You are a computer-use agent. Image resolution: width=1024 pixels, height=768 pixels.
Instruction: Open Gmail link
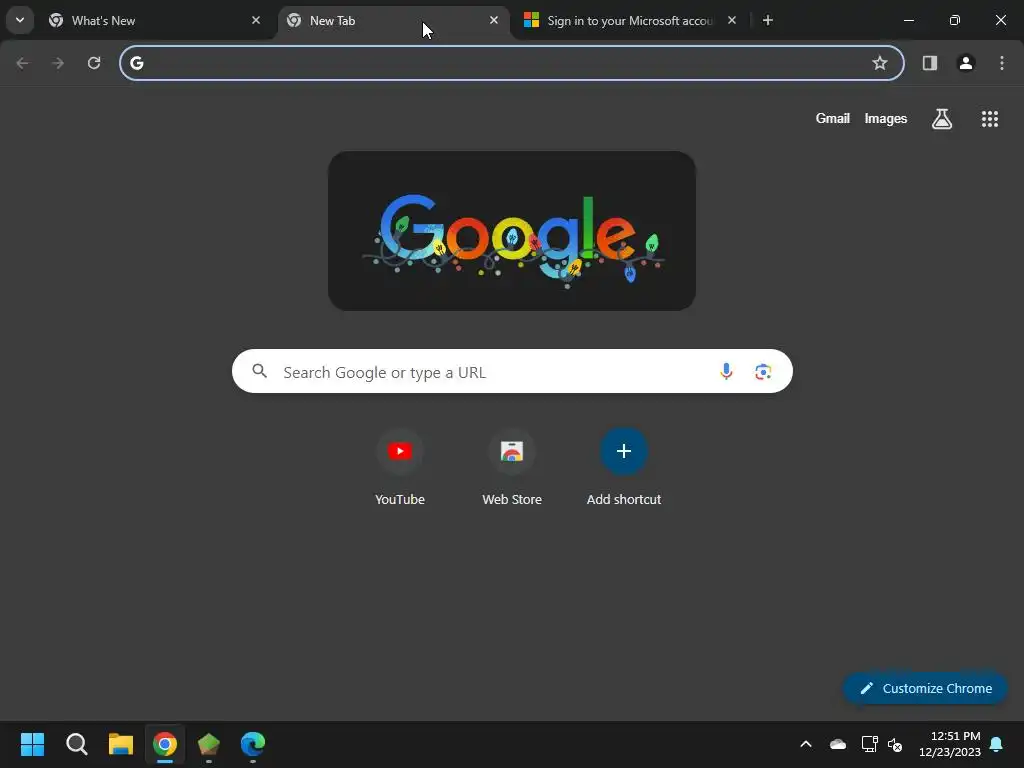pyautogui.click(x=833, y=118)
